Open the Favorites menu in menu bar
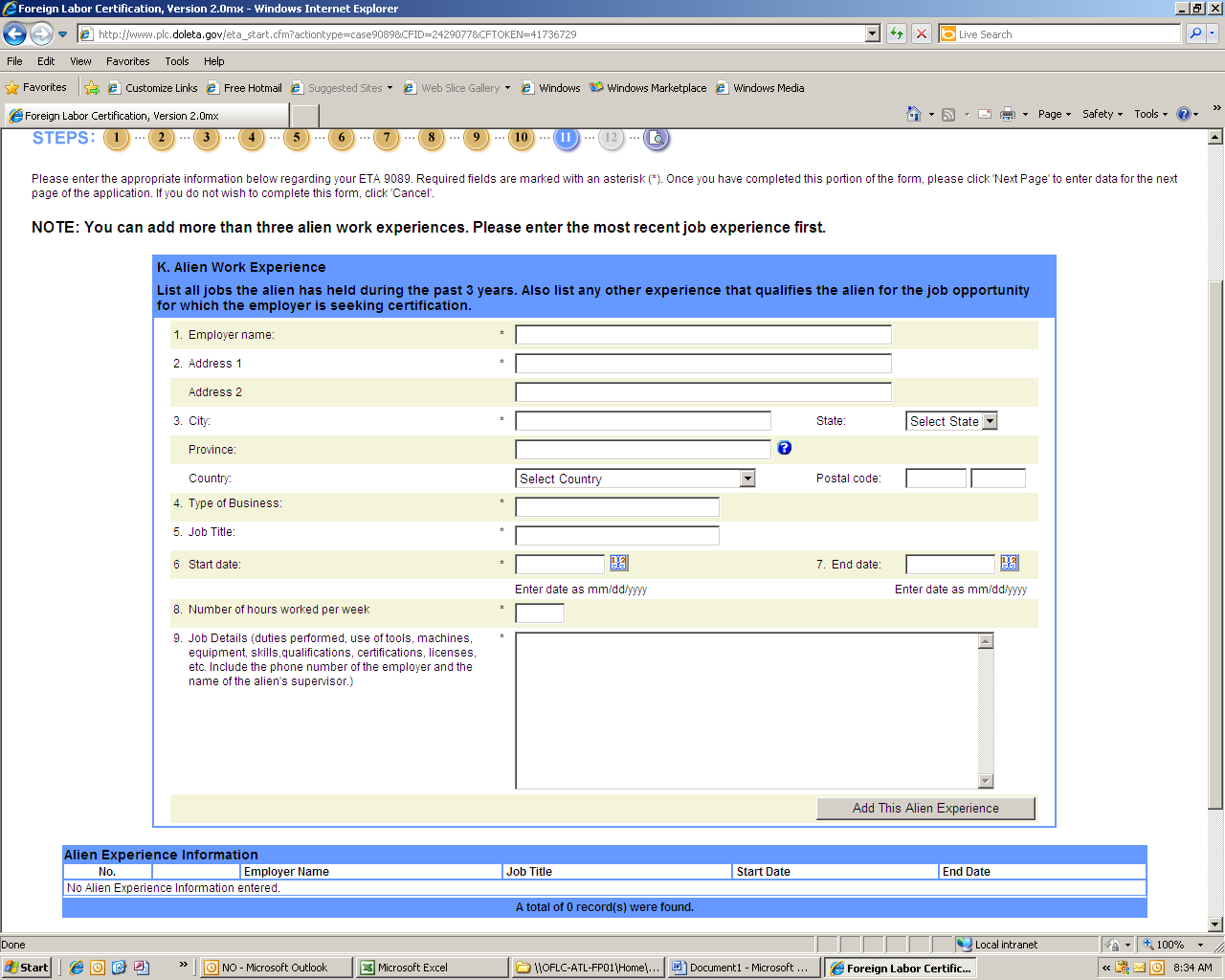This screenshot has height=980, width=1225. 127,61
